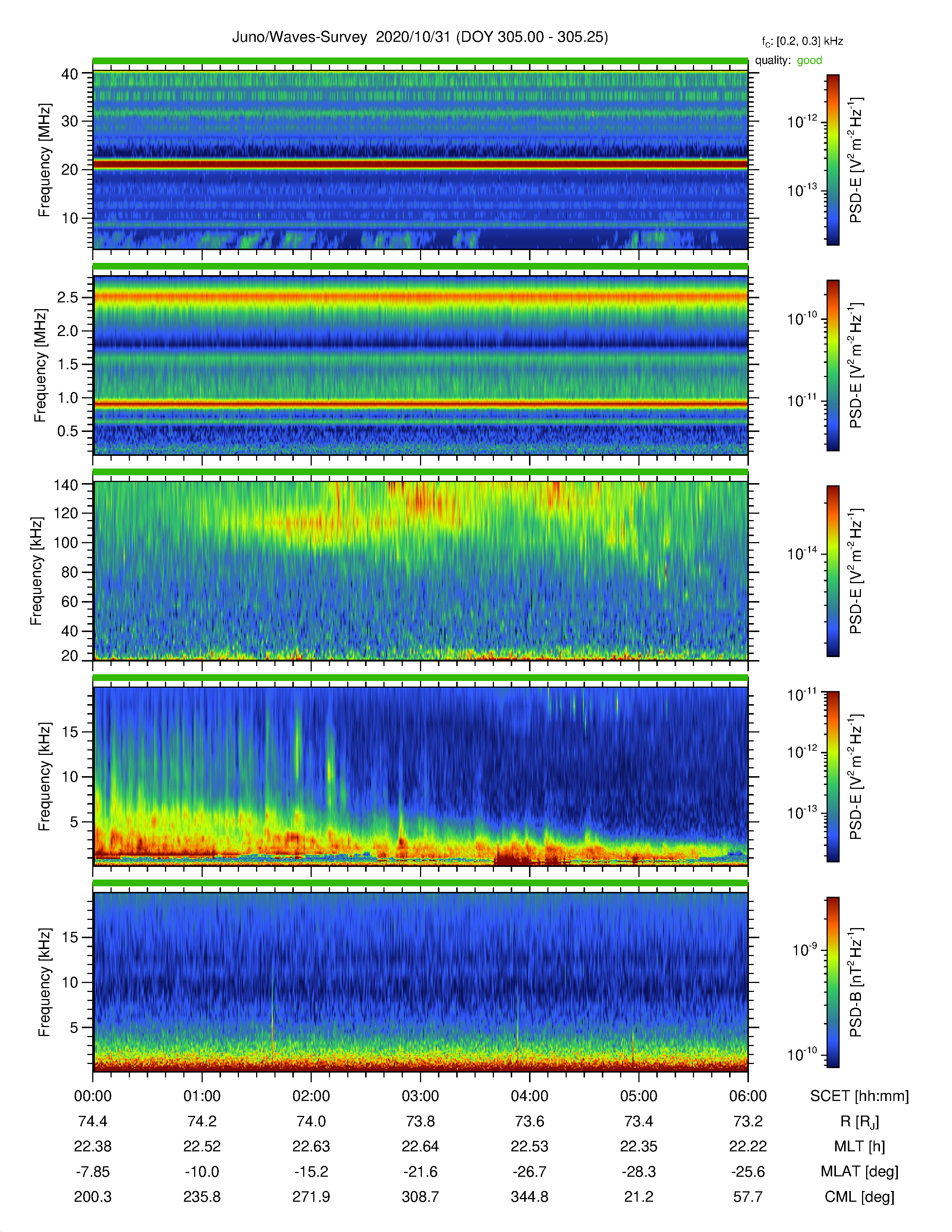Click the green quality bar above top panel

click(420, 61)
